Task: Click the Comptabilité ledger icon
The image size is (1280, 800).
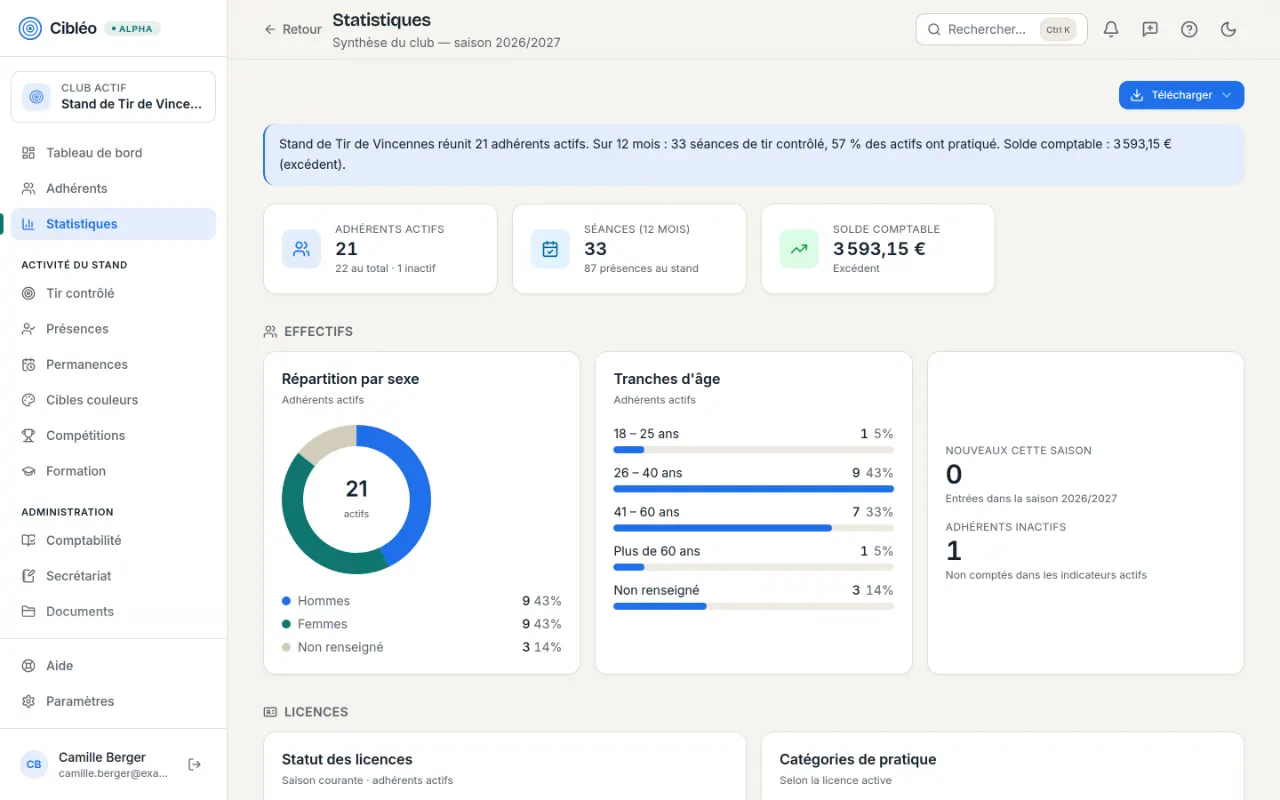Action: pos(29,540)
